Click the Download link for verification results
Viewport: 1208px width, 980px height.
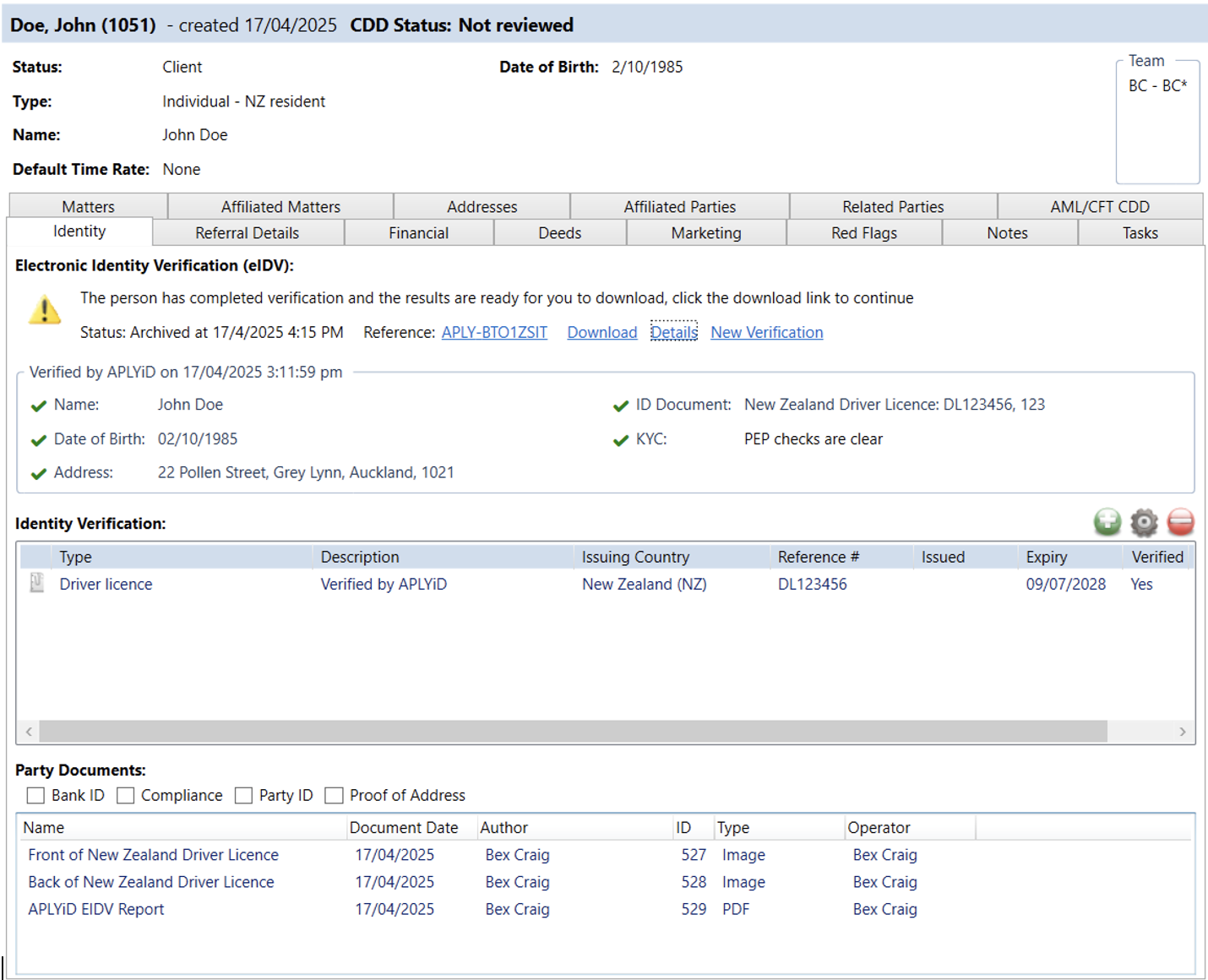tap(601, 332)
